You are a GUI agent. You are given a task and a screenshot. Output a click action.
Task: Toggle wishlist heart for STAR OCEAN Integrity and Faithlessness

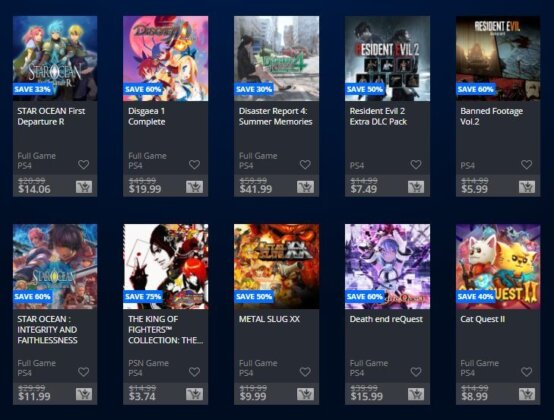pos(83,372)
